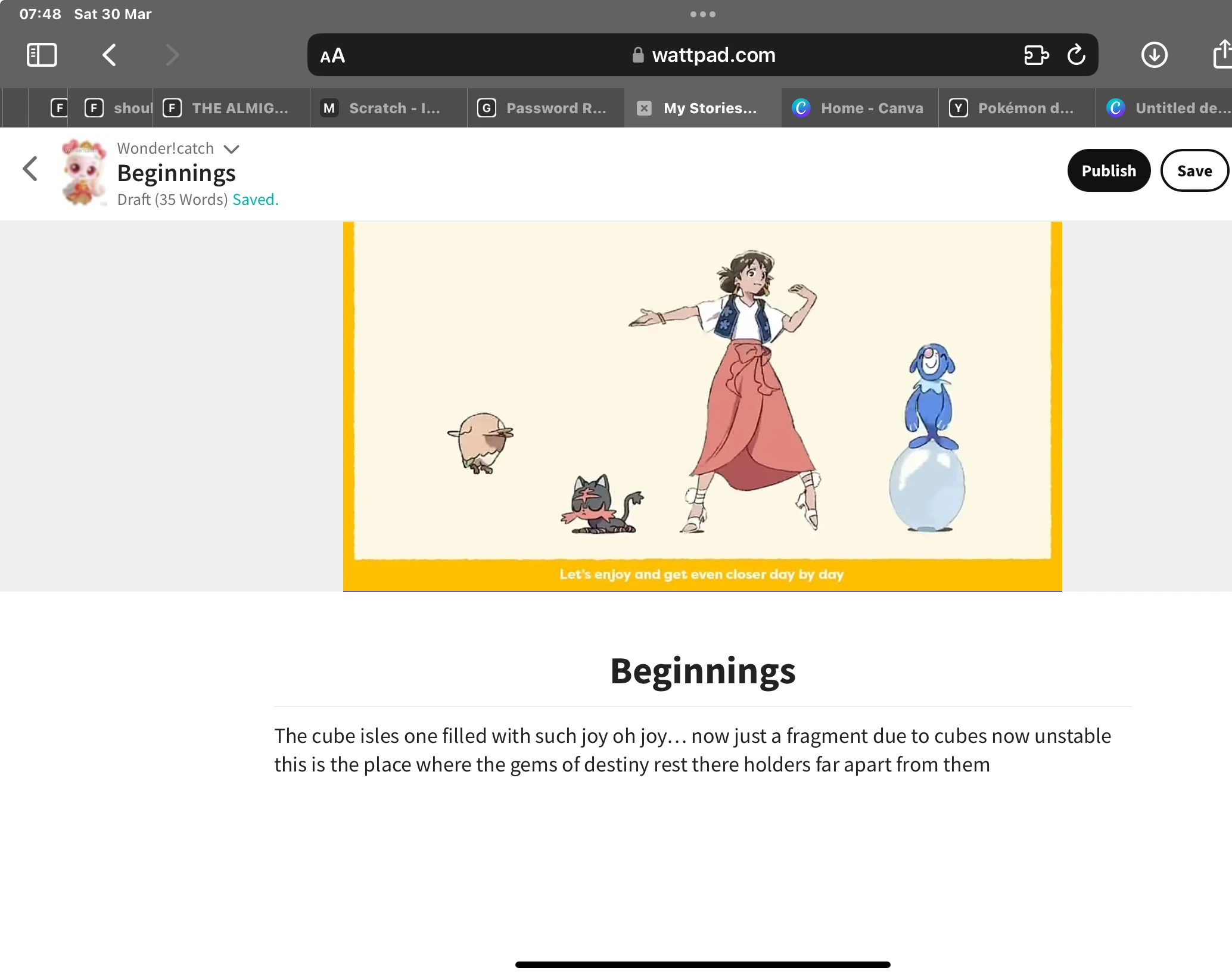
Task: Click the story cover thumbnail
Action: 84,172
